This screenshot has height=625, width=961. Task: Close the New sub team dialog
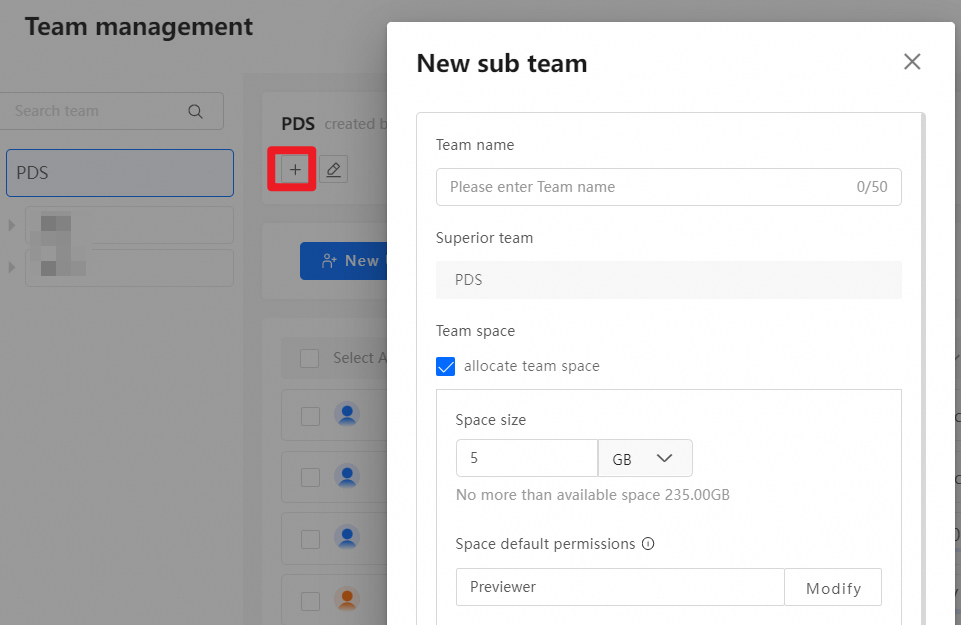coord(912,62)
